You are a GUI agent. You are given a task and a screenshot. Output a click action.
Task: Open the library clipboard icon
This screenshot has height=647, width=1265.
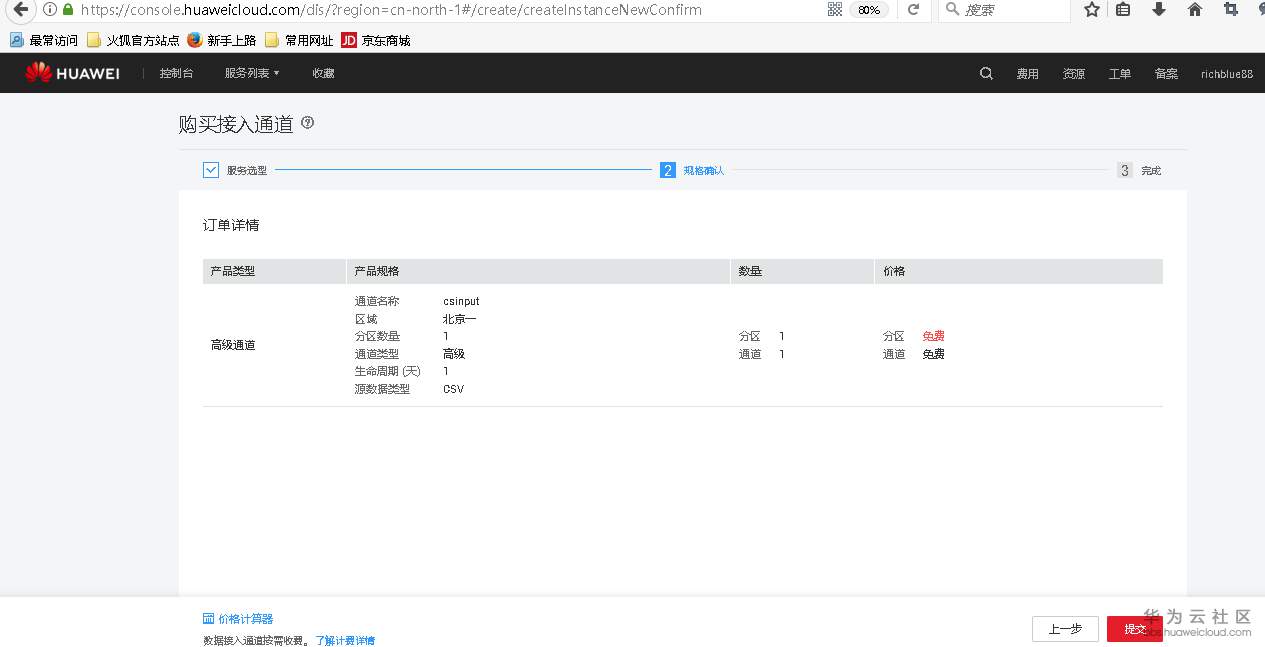pyautogui.click(x=1125, y=11)
